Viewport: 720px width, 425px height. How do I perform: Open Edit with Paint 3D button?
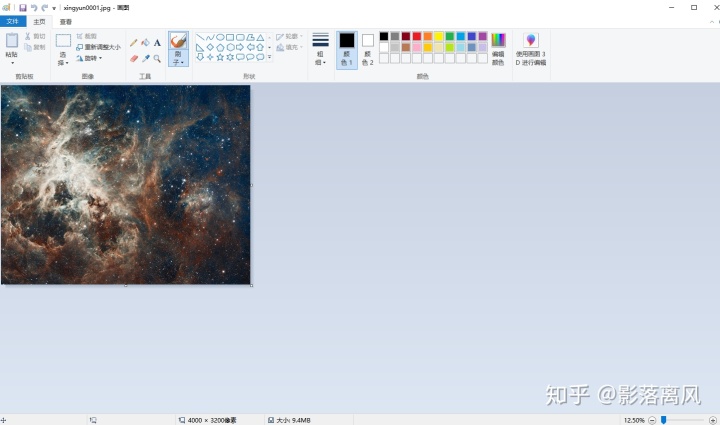coord(531,49)
